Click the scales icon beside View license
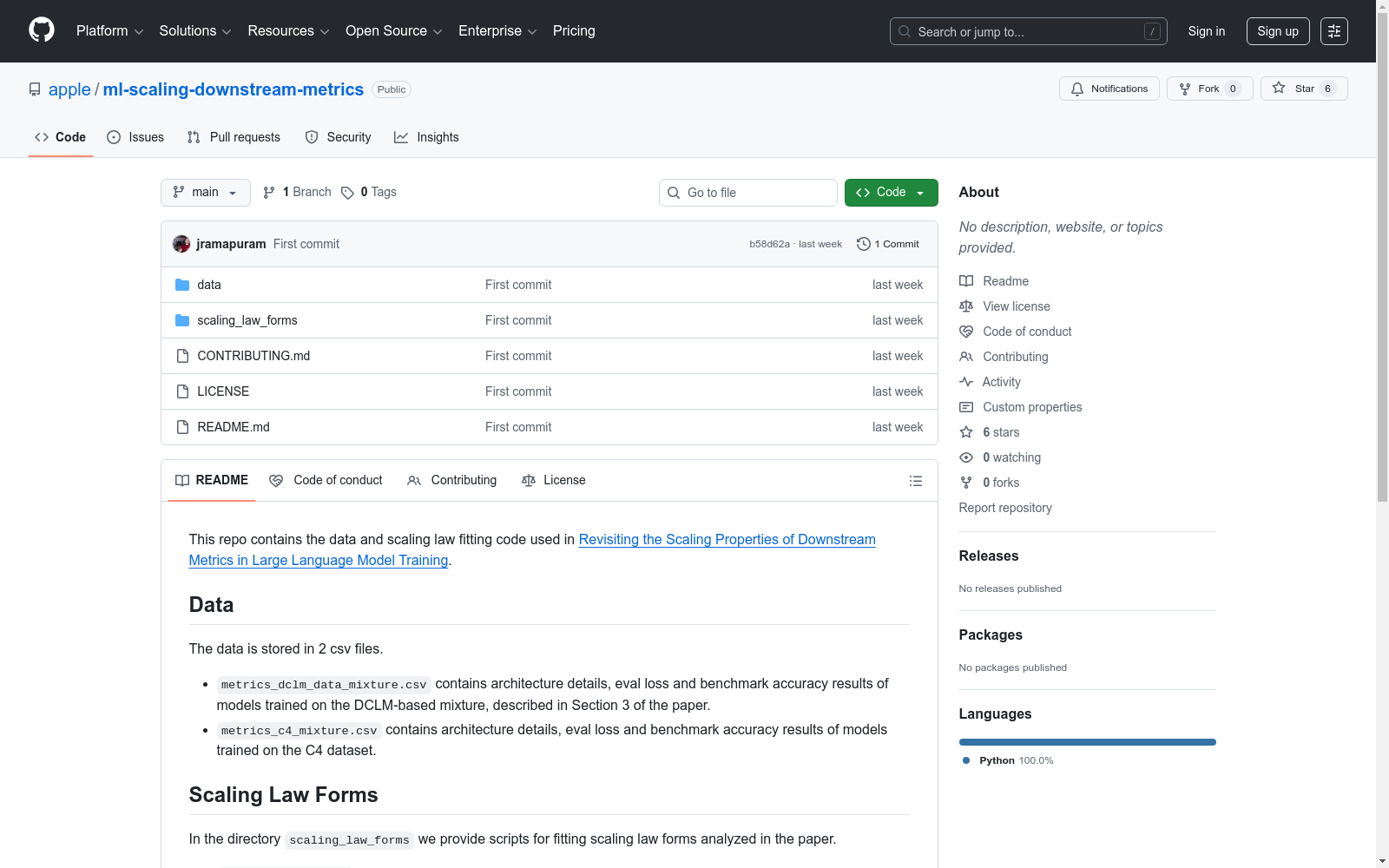This screenshot has width=1389, height=868. point(966,306)
